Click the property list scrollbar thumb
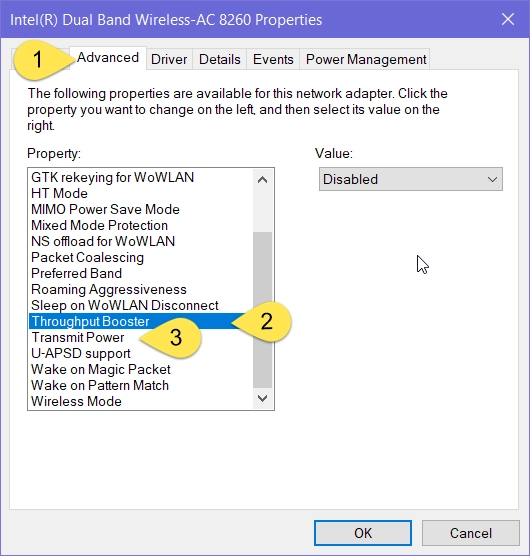The width and height of the screenshot is (530, 556). point(262,310)
